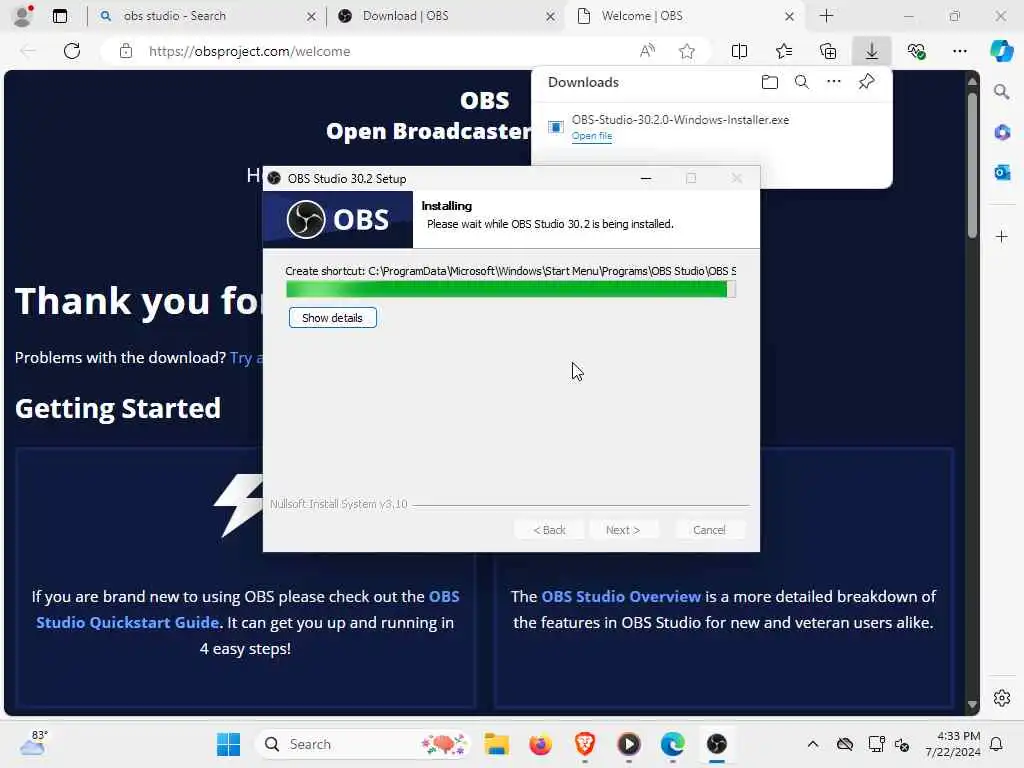Open the OBS Studio Quickstart Guide link
The height and width of the screenshot is (768, 1024).
[248, 609]
